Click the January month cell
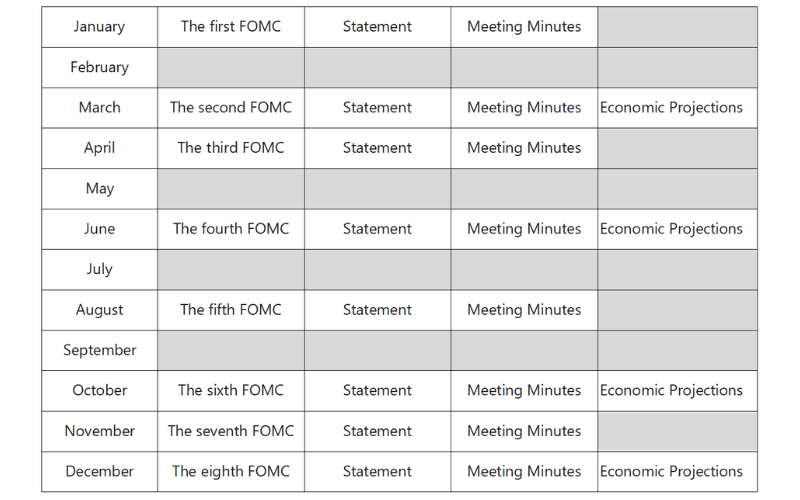The width and height of the screenshot is (800, 500). click(99, 27)
